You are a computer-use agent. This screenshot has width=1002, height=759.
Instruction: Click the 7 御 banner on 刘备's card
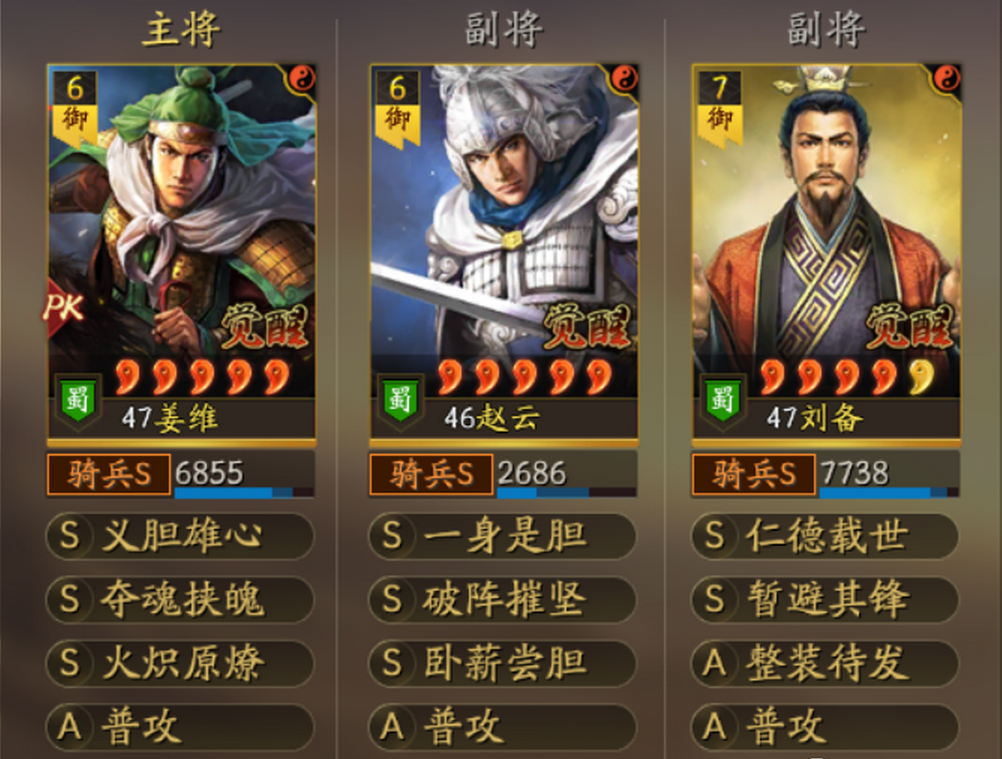pos(720,107)
